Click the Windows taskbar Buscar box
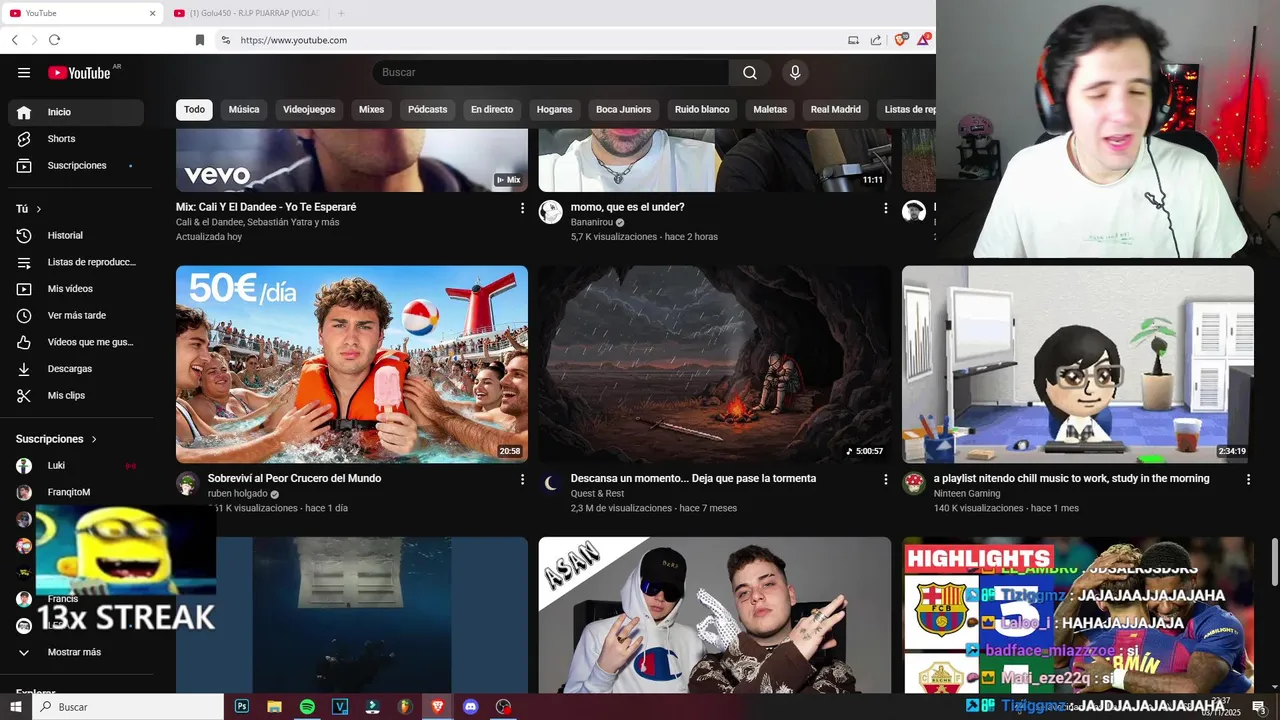Screen dimensions: 1280x720 (128, 707)
